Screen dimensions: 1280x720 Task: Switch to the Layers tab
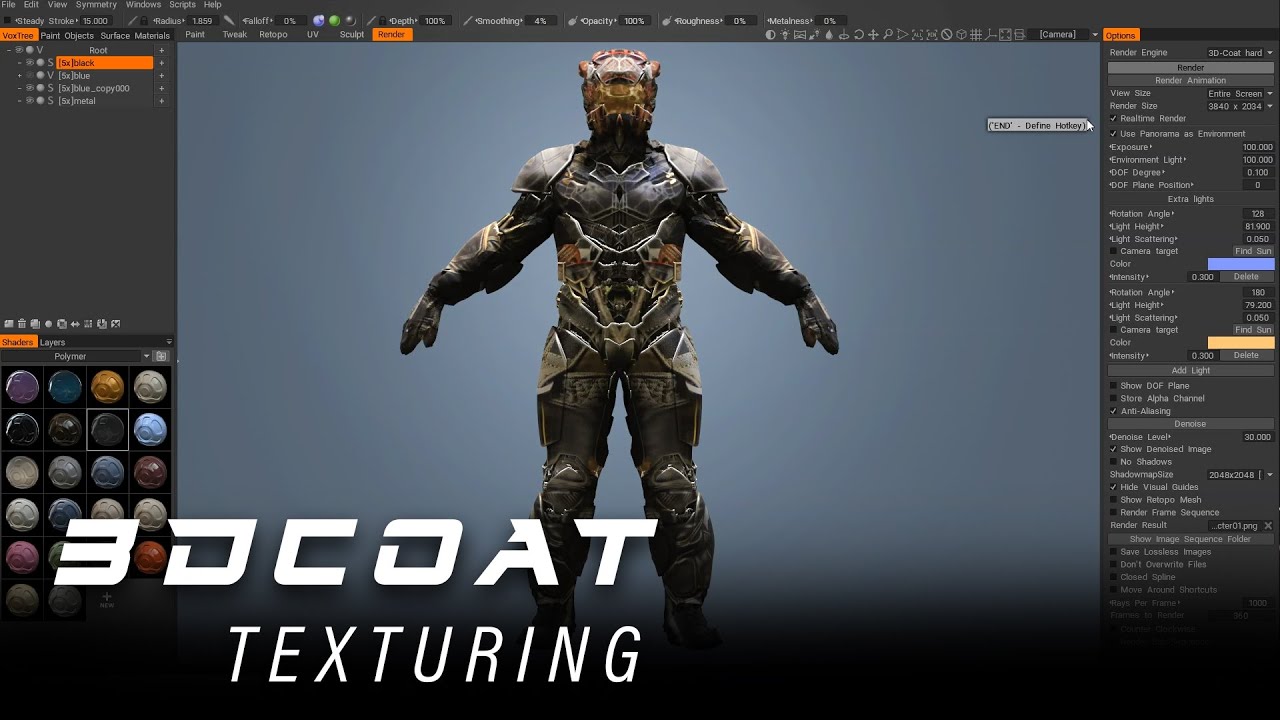tap(52, 342)
